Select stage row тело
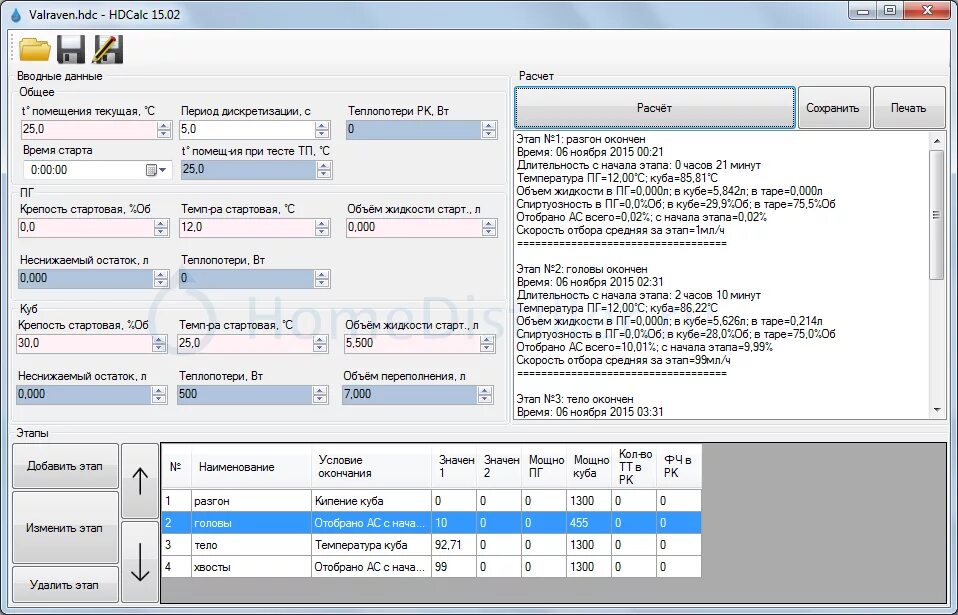Viewport: 958px width, 615px height. point(431,545)
